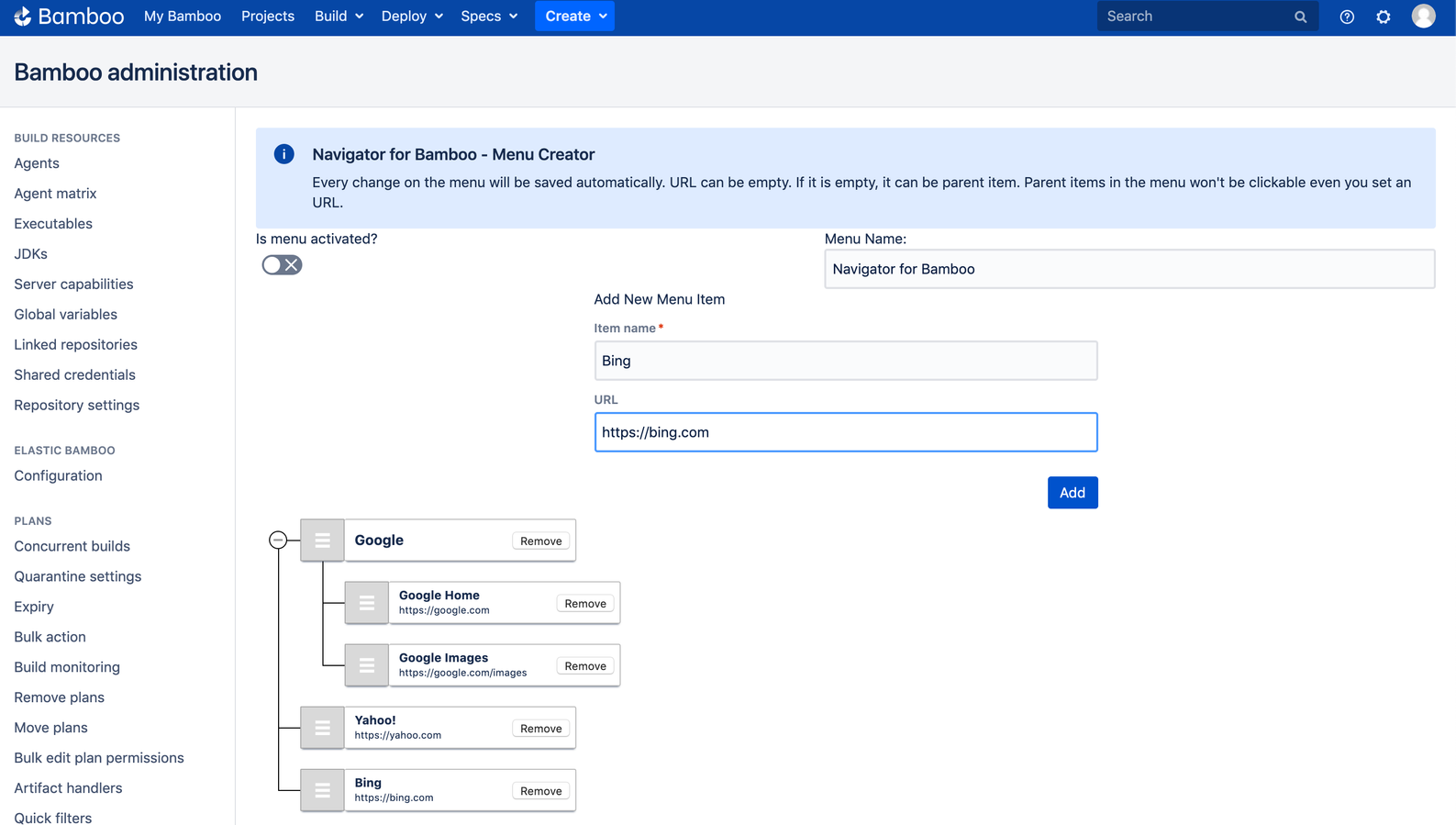1456x825 pixels.
Task: Select the Yahoo! tree label
Action: click(375, 720)
